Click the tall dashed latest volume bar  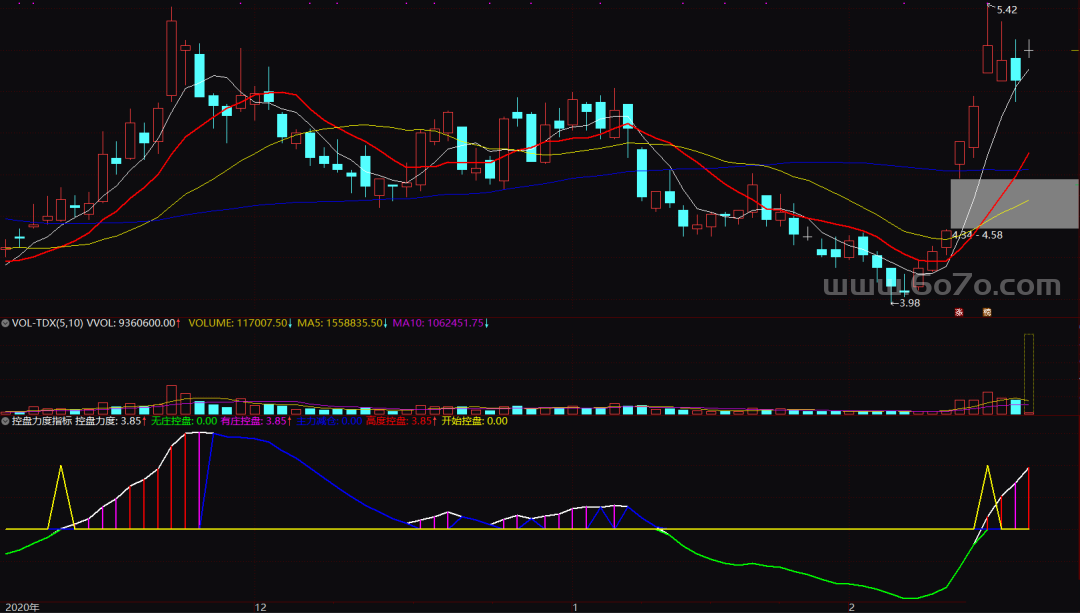click(1028, 373)
